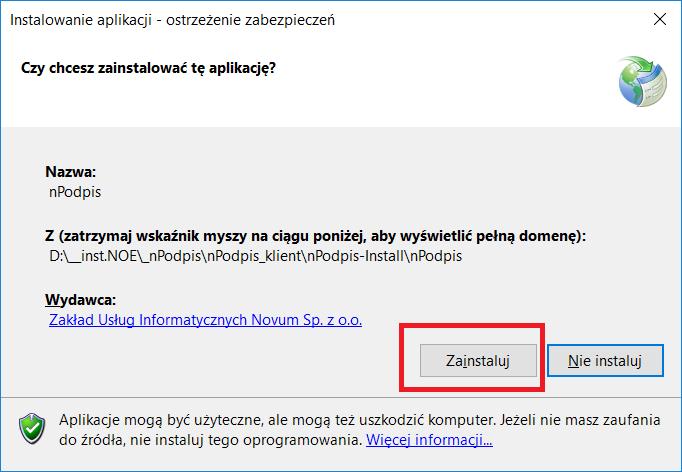Select the application name nPodpis text
The width and height of the screenshot is (682, 472).
point(75,192)
